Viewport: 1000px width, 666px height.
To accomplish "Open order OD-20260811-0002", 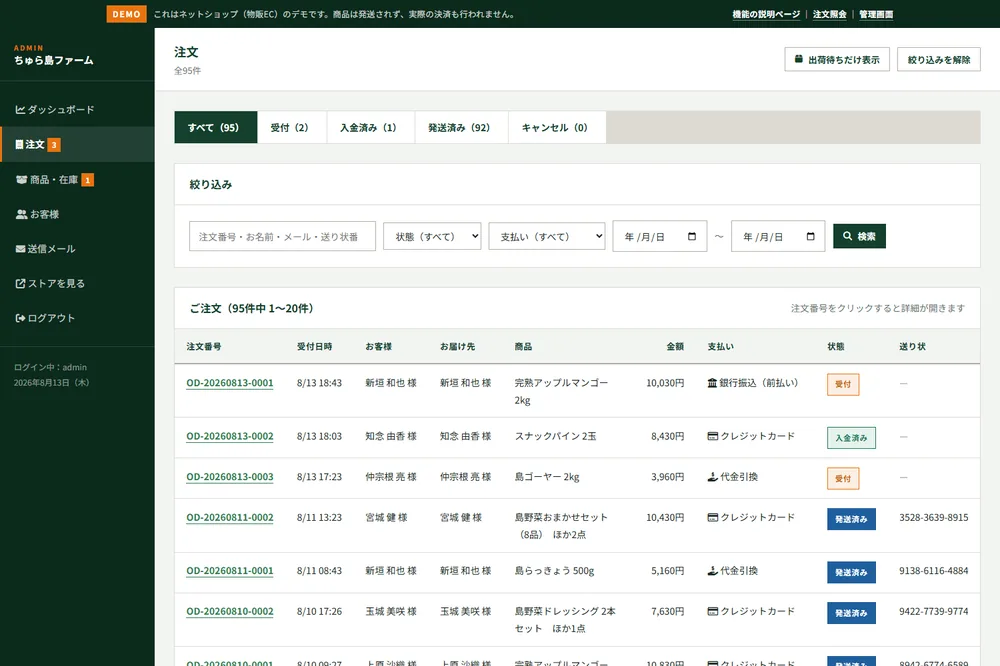I will [x=230, y=517].
